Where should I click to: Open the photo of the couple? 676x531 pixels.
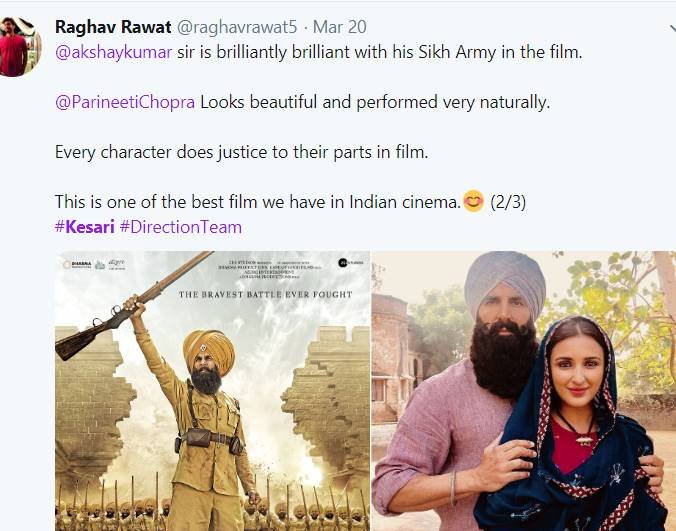click(524, 391)
